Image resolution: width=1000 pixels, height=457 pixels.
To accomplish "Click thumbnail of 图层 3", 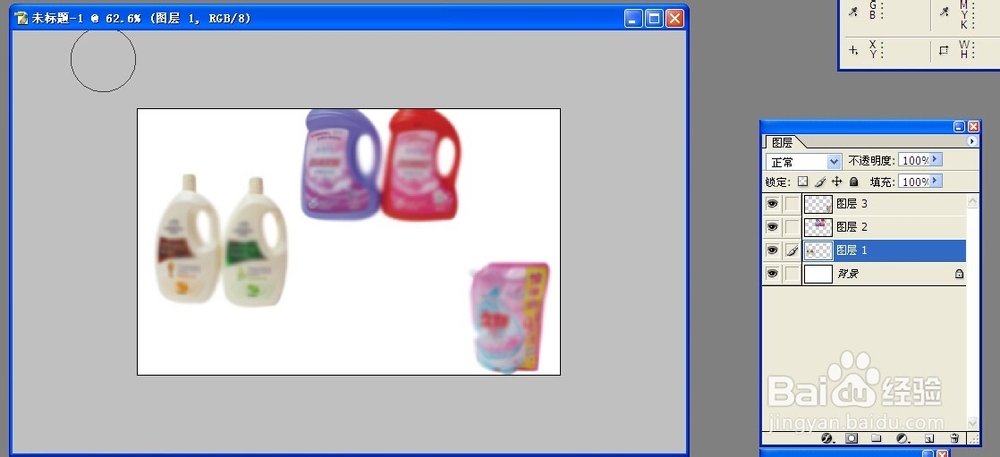I will (x=818, y=204).
